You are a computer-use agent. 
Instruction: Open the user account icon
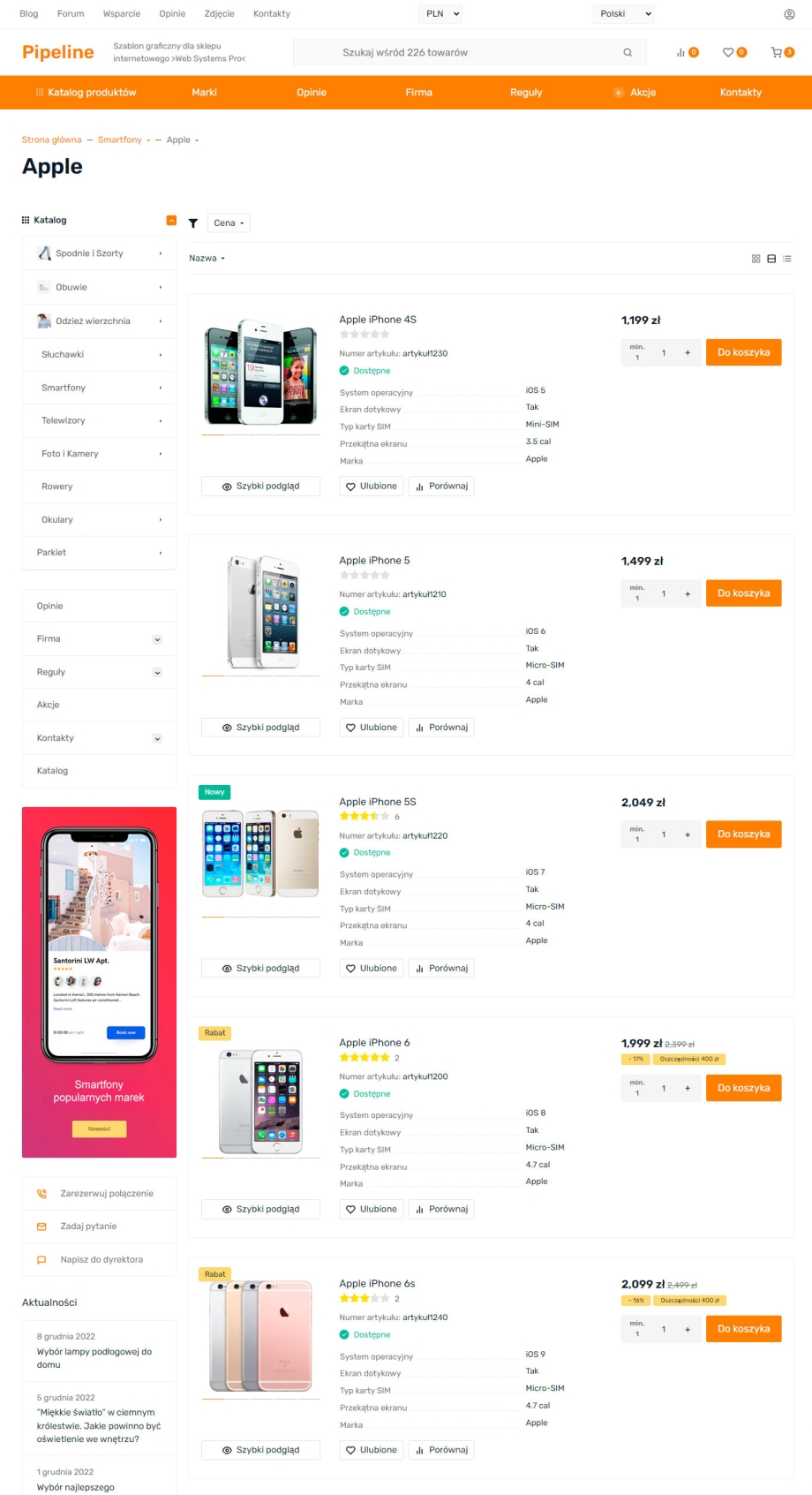click(789, 14)
